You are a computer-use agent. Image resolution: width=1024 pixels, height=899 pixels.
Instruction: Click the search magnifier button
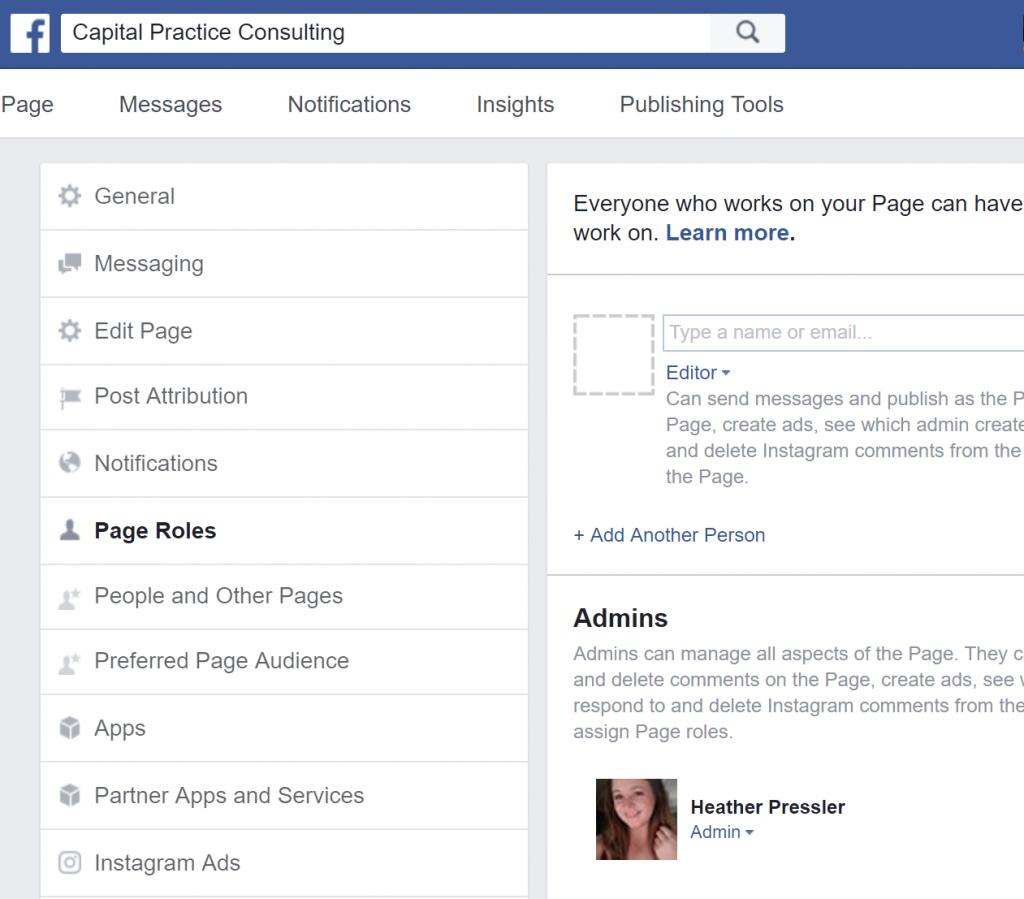point(748,33)
